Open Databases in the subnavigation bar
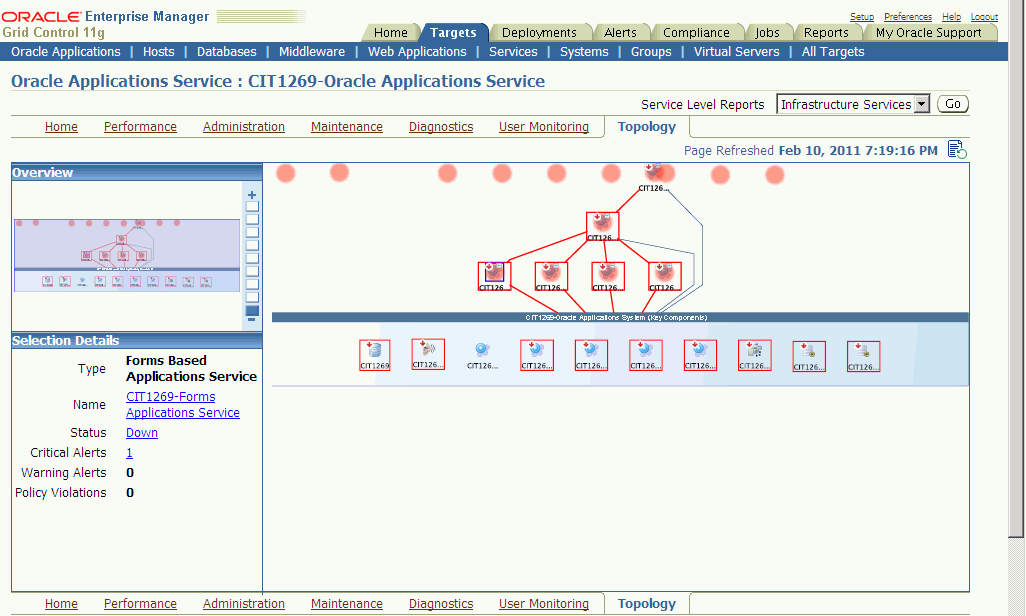Image resolution: width=1026 pixels, height=616 pixels. (226, 52)
